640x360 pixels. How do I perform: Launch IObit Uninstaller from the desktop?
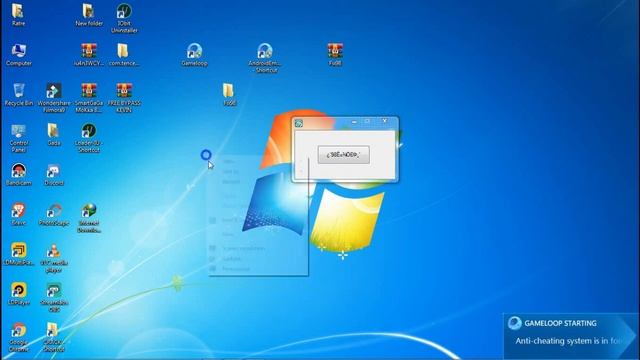click(x=124, y=18)
